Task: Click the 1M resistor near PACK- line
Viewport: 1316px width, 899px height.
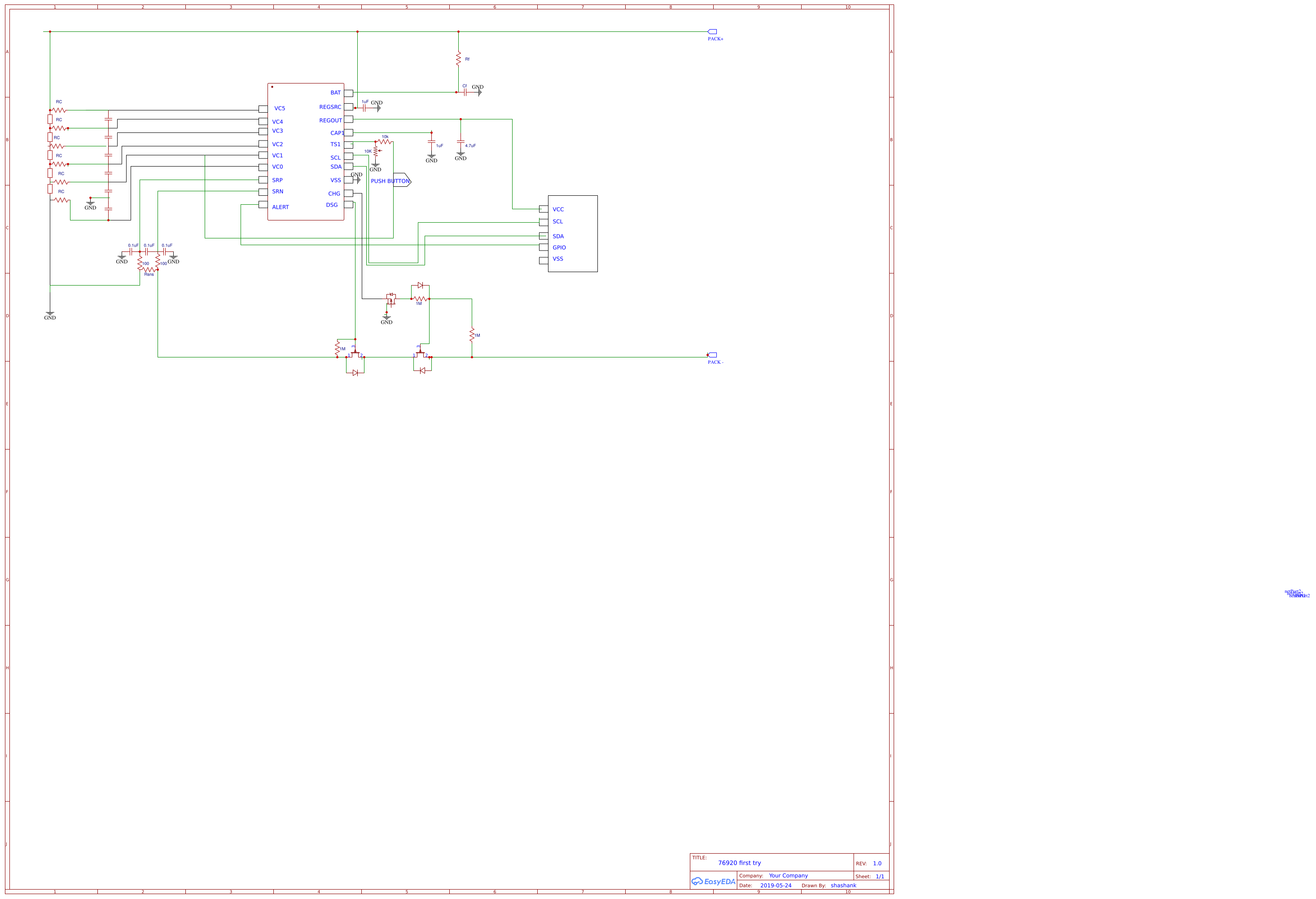Action: [x=472, y=335]
